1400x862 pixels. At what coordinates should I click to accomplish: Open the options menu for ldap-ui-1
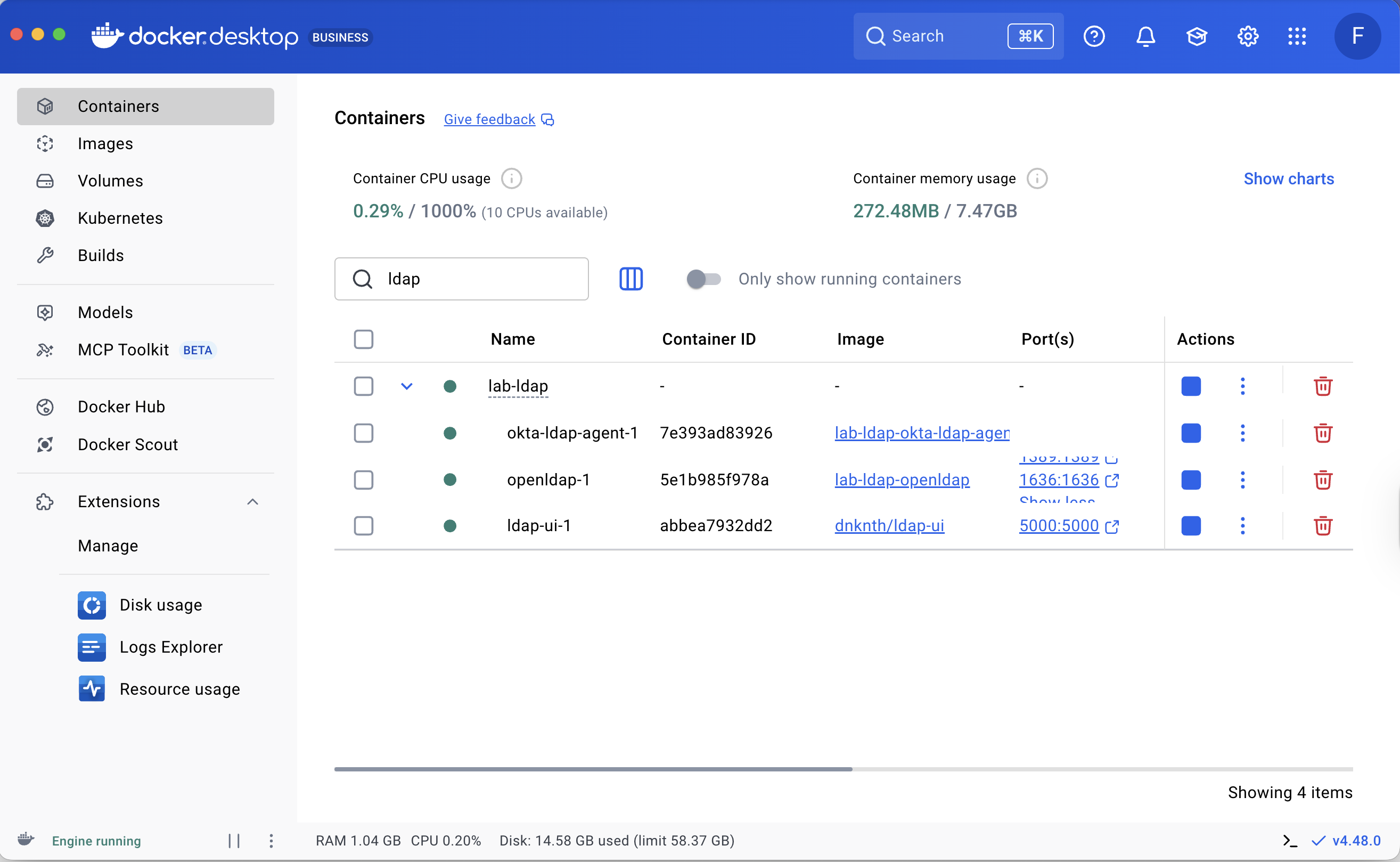[x=1243, y=526]
